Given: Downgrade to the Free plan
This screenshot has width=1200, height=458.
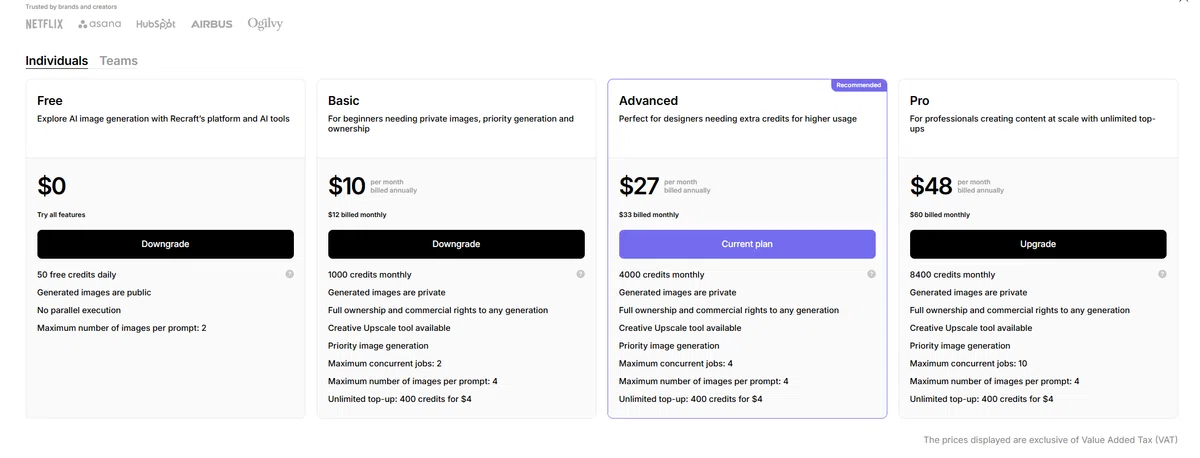Looking at the screenshot, I should pyautogui.click(x=165, y=244).
